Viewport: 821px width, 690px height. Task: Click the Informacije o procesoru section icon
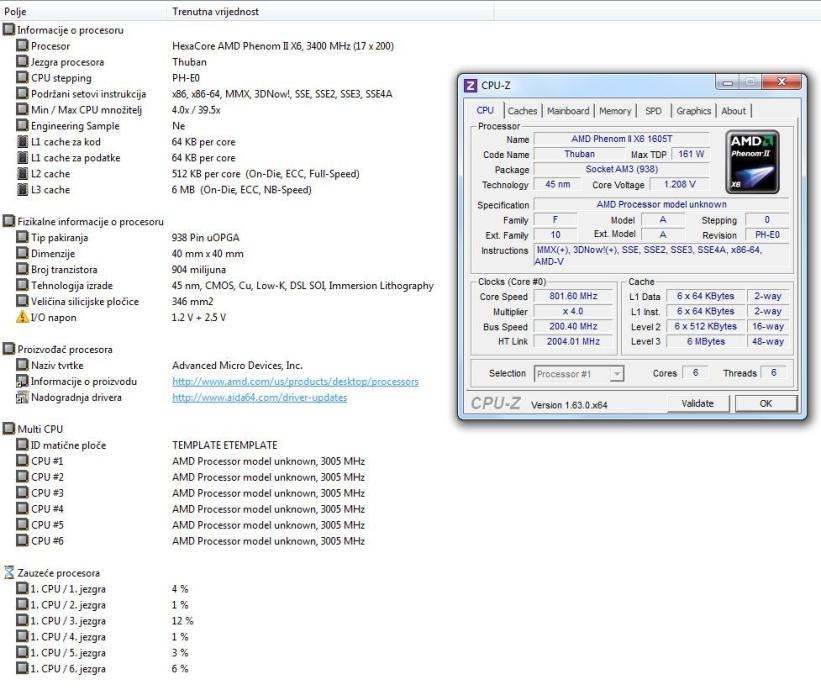8,30
